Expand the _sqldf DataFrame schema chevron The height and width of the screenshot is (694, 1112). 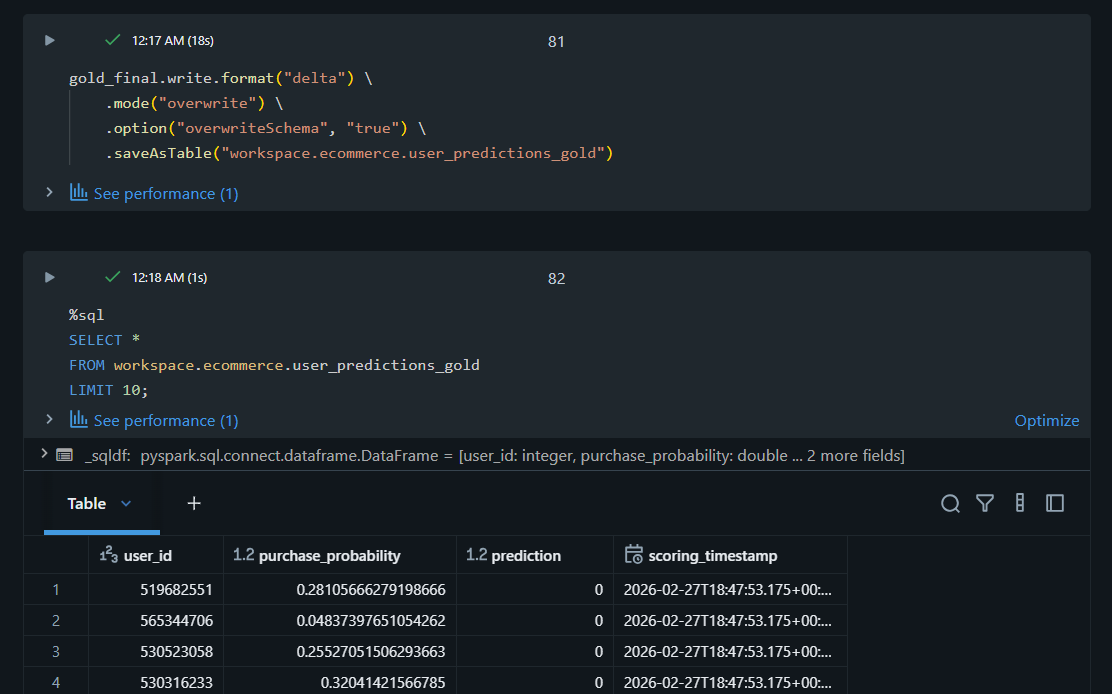tap(44, 454)
